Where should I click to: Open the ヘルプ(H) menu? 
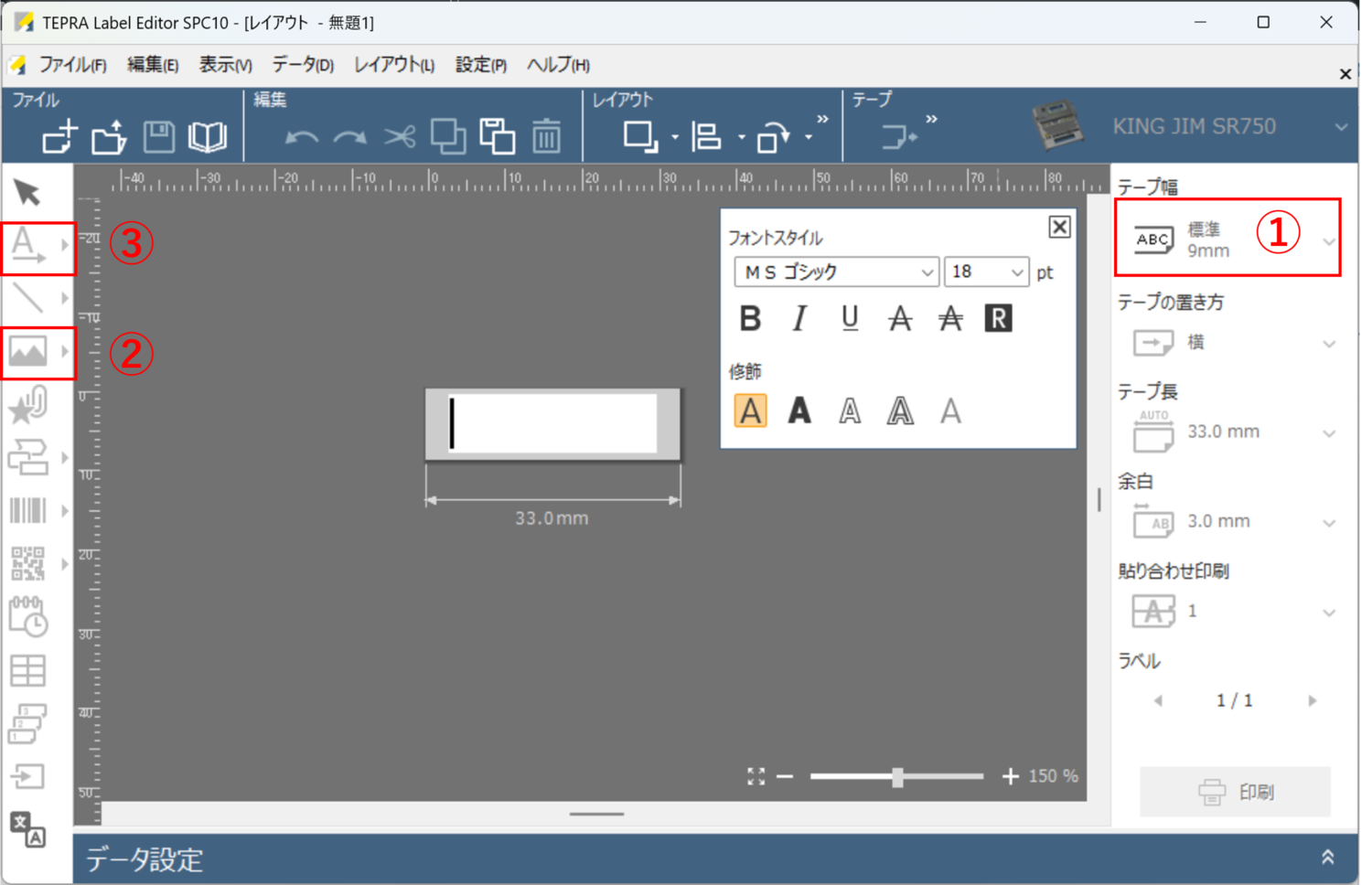click(558, 65)
